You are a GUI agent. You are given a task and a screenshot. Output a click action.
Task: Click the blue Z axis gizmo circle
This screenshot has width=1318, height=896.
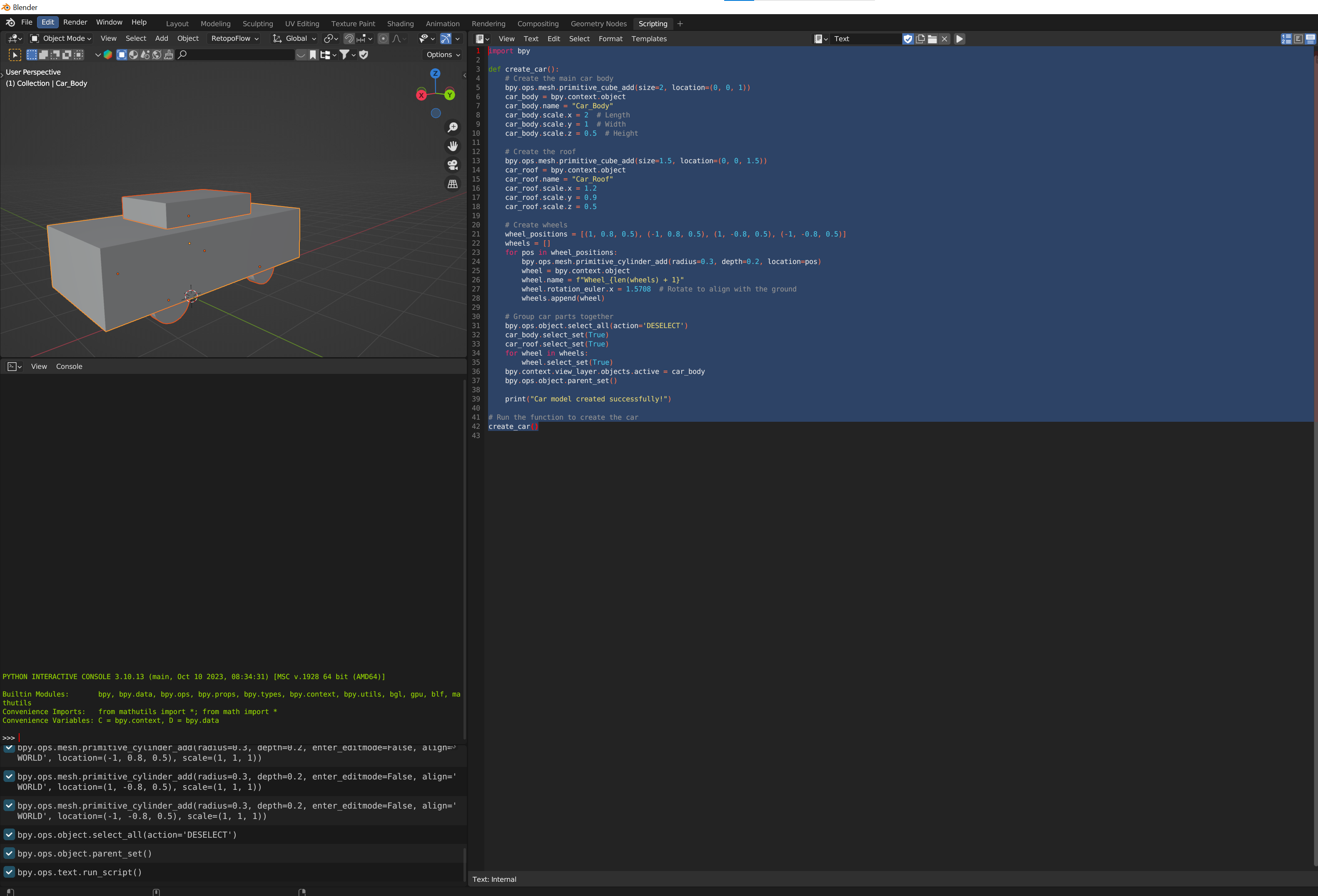[435, 74]
